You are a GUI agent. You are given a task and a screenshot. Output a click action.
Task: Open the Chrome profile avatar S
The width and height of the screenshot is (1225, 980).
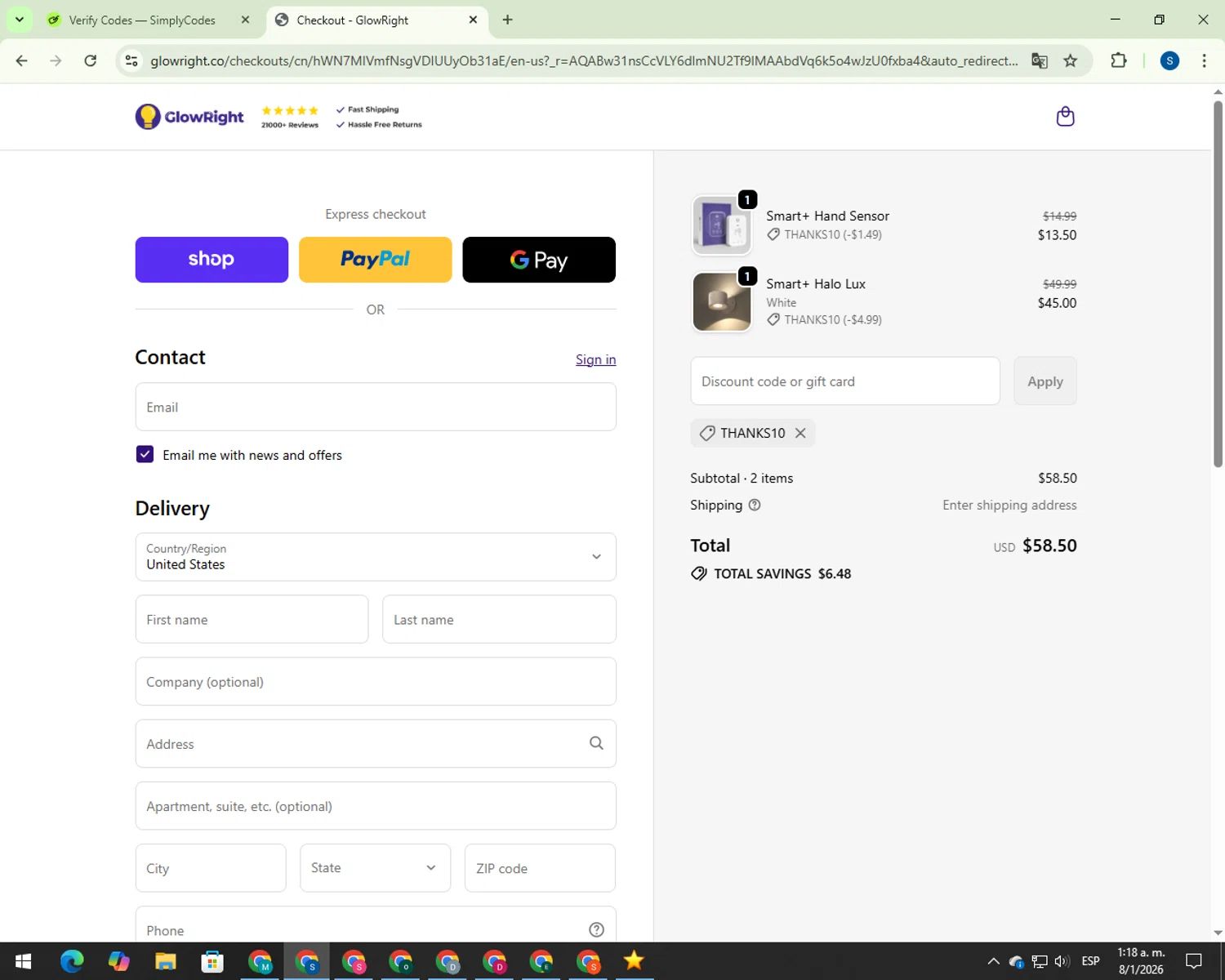pos(1169,60)
